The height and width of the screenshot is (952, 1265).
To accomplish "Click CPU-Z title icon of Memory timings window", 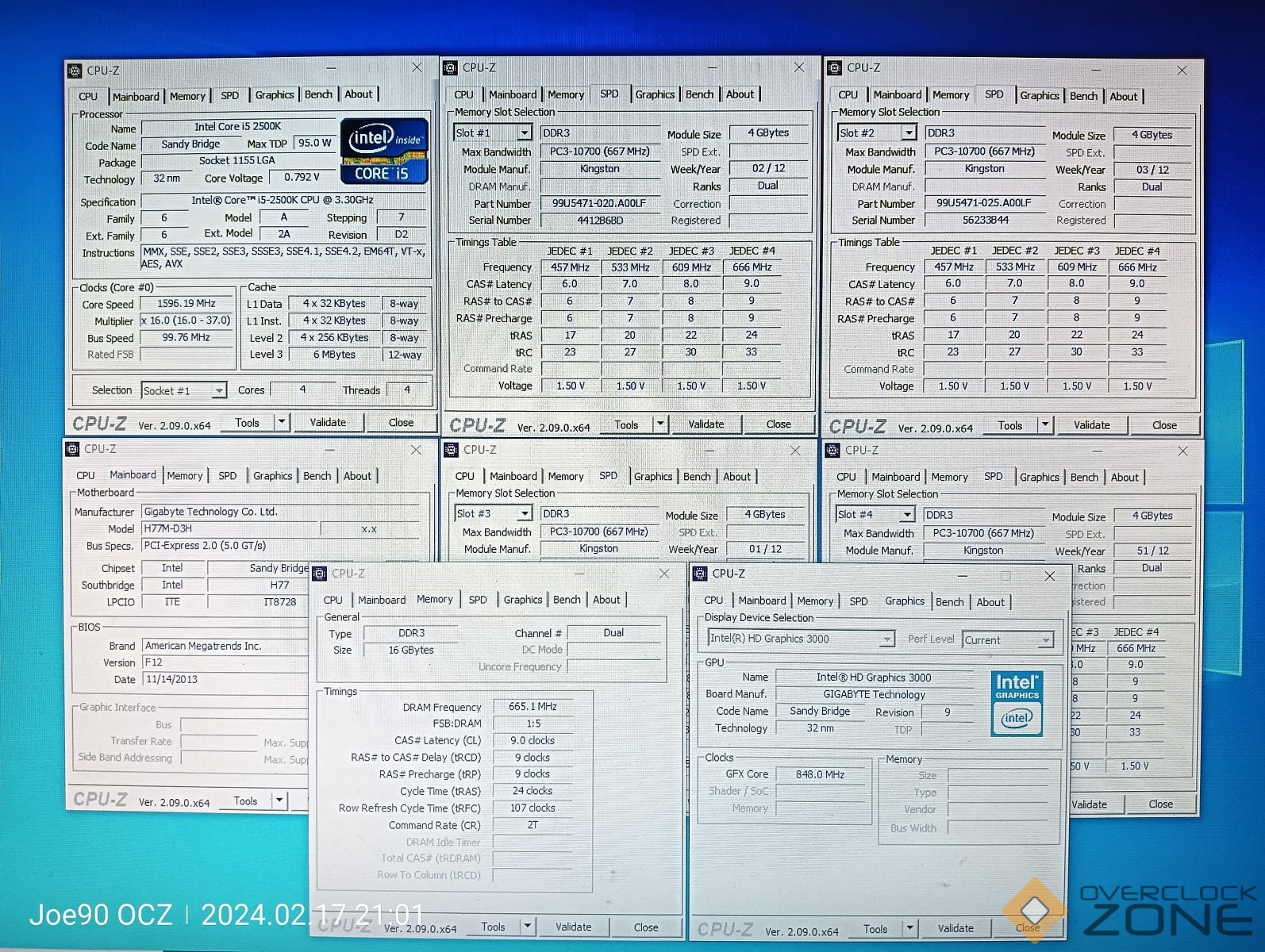I will pyautogui.click(x=320, y=574).
